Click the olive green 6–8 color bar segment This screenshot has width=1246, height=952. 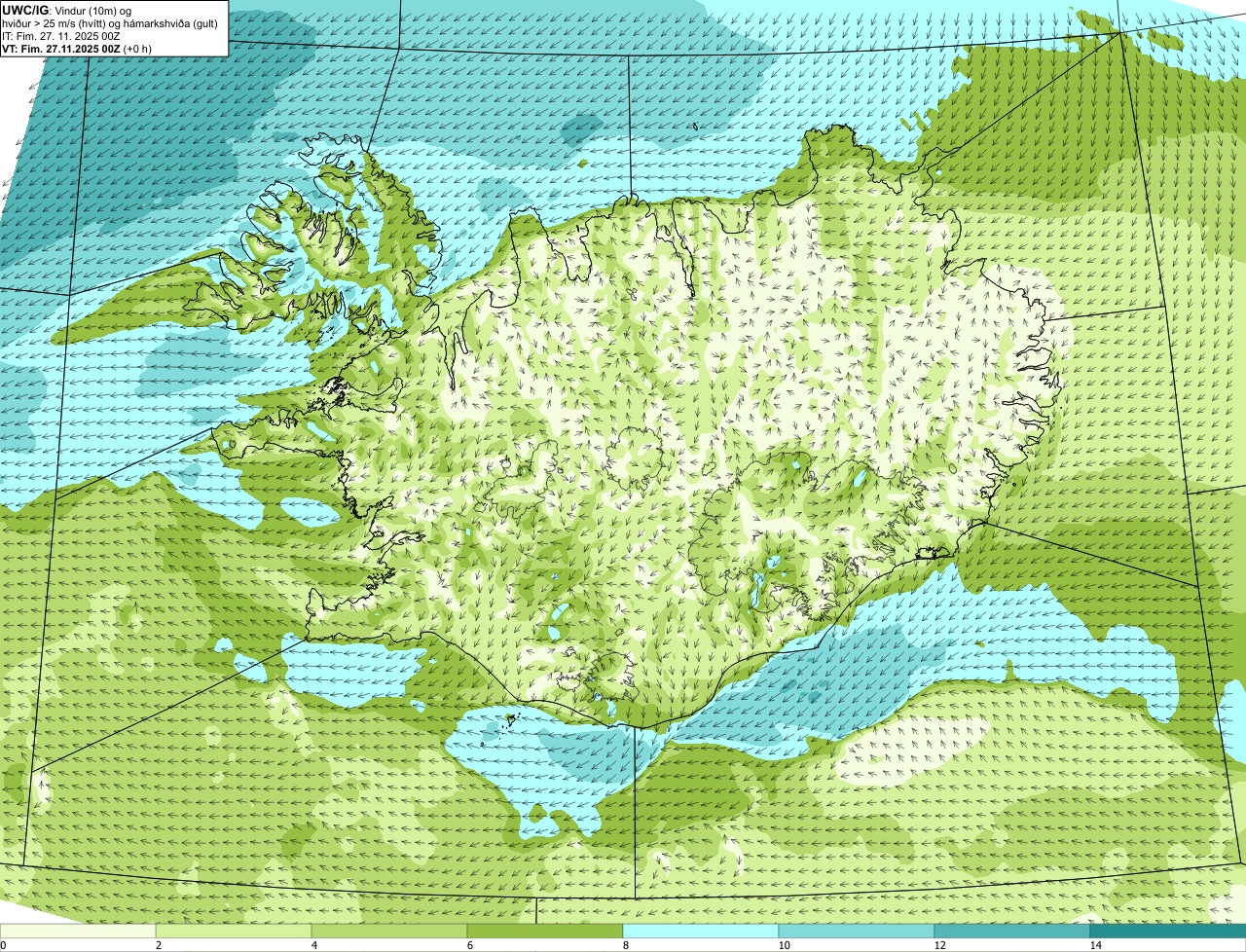pos(545,932)
